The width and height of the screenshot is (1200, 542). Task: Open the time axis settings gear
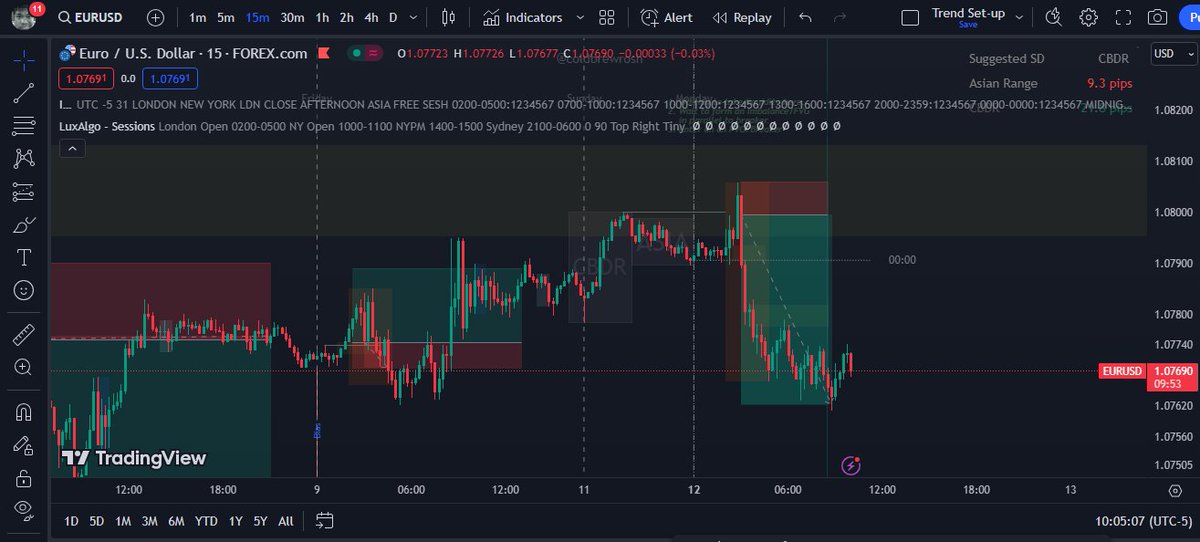[1175, 490]
